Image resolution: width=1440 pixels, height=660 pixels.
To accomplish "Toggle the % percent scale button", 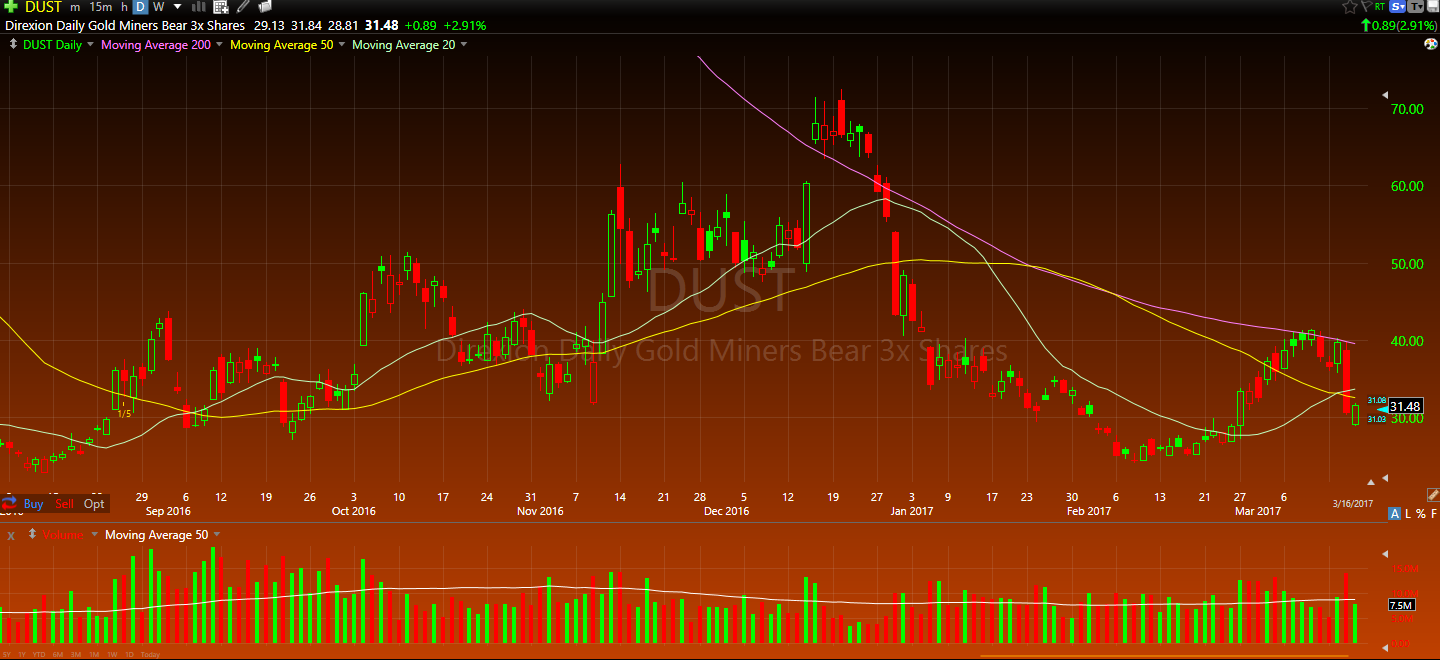I will tap(1420, 513).
